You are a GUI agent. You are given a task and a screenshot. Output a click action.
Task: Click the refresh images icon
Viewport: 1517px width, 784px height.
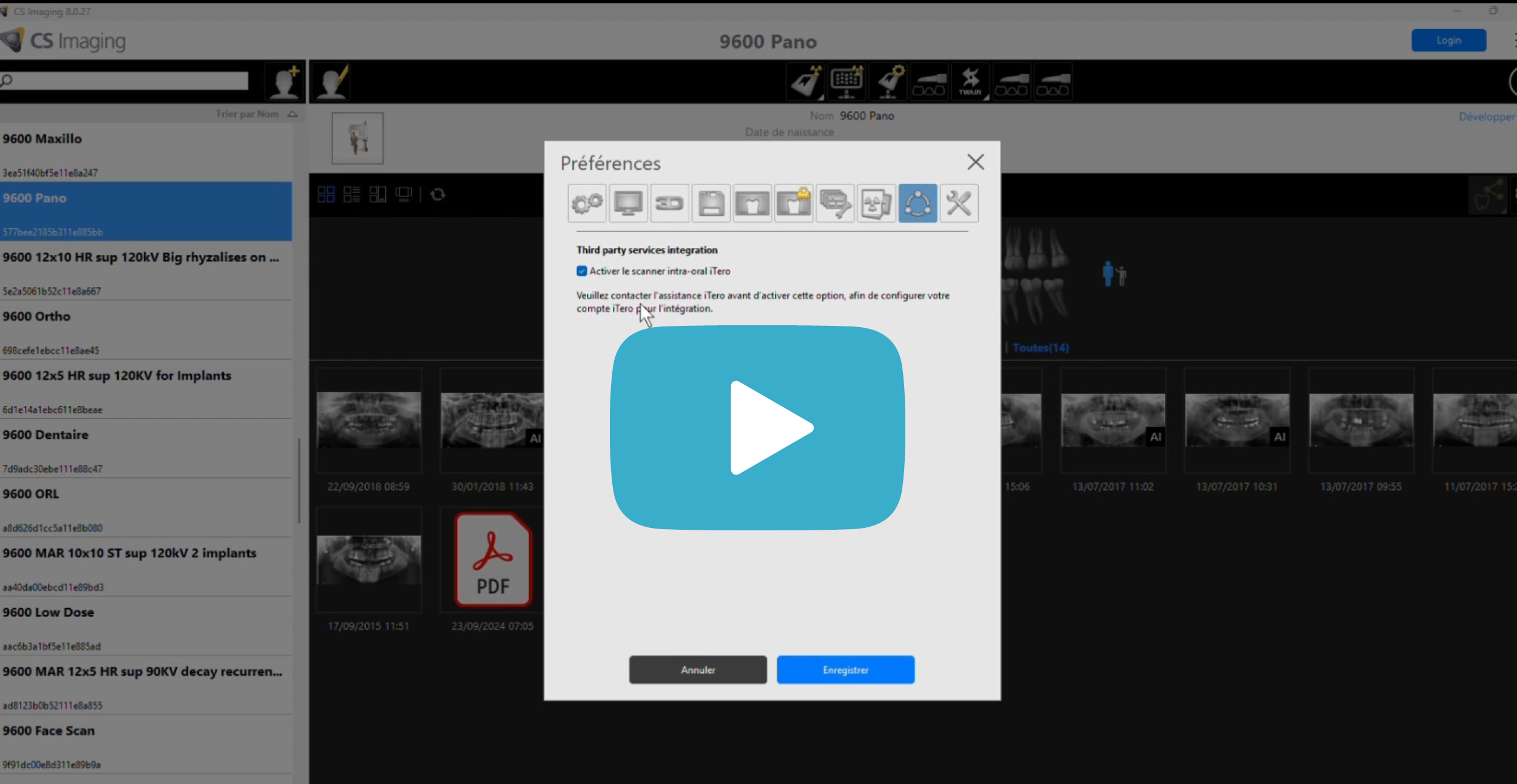pyautogui.click(x=438, y=194)
